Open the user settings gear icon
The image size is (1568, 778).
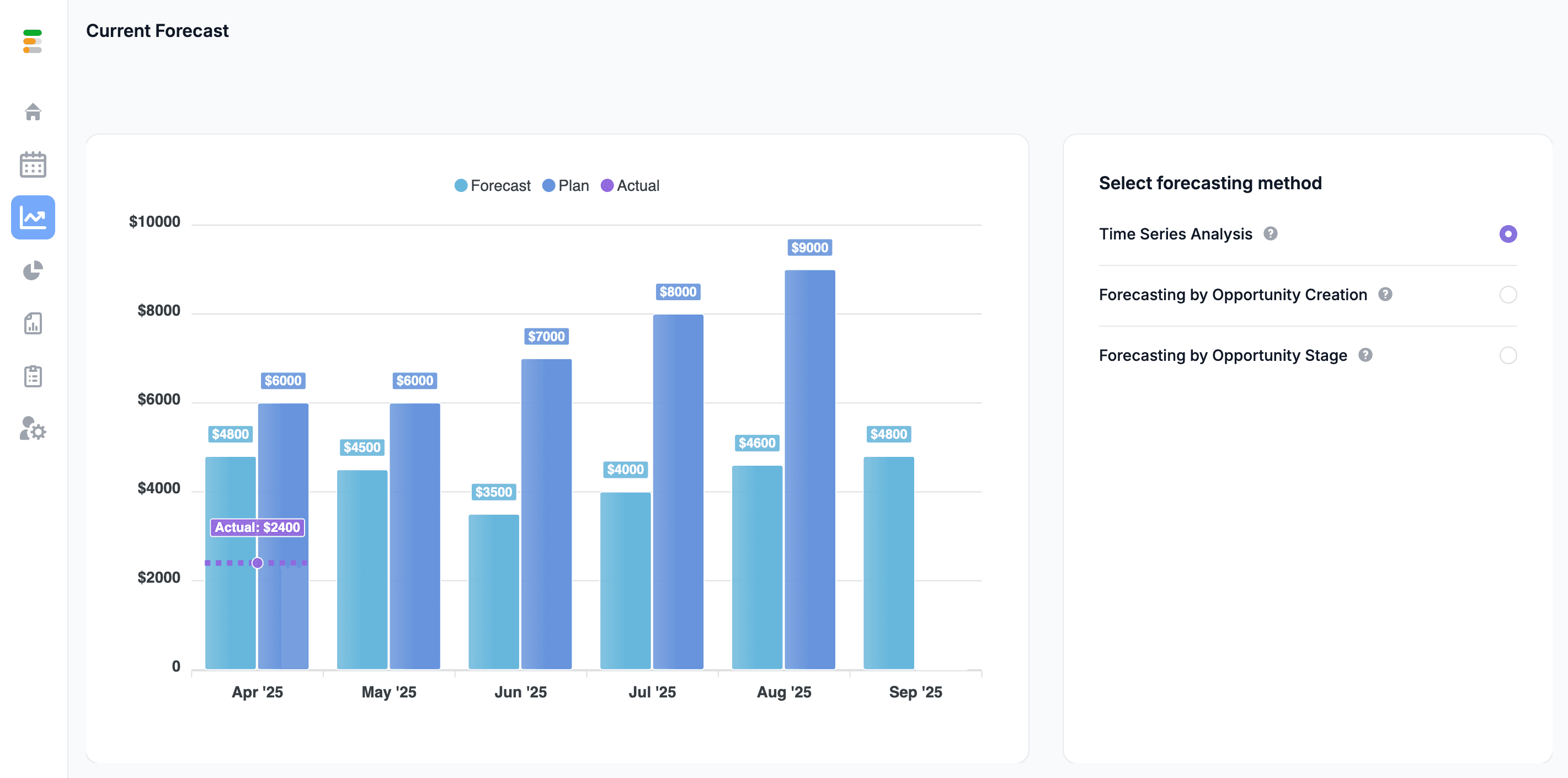(x=33, y=429)
